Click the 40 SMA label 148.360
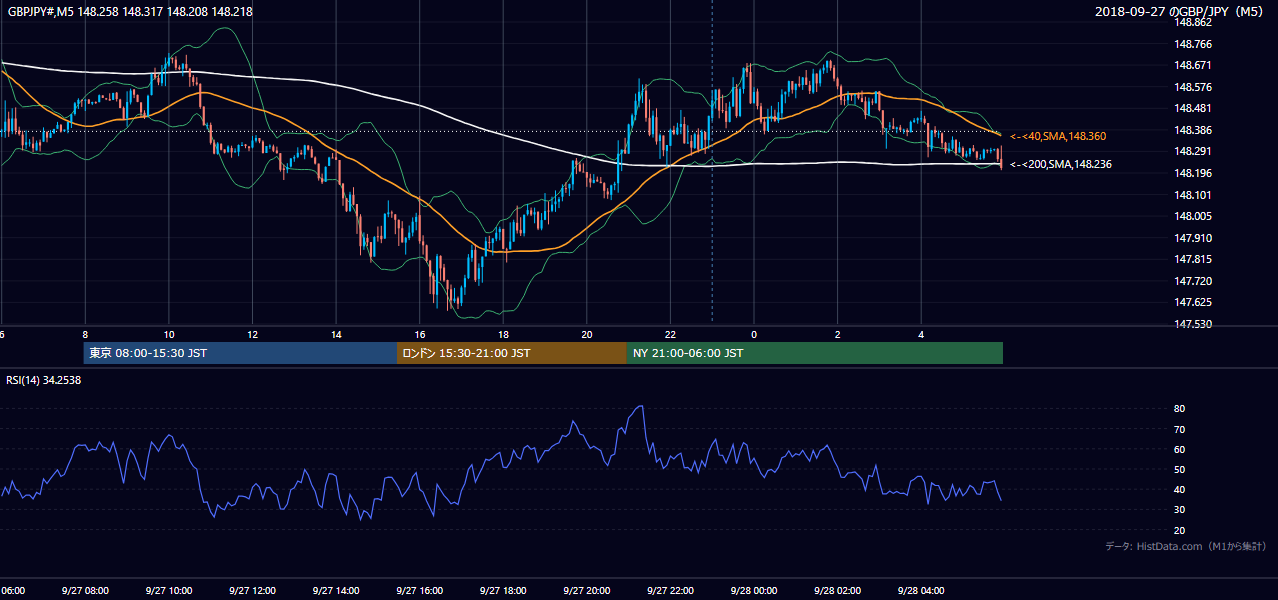Image resolution: width=1278 pixels, height=600 pixels. tap(1058, 136)
